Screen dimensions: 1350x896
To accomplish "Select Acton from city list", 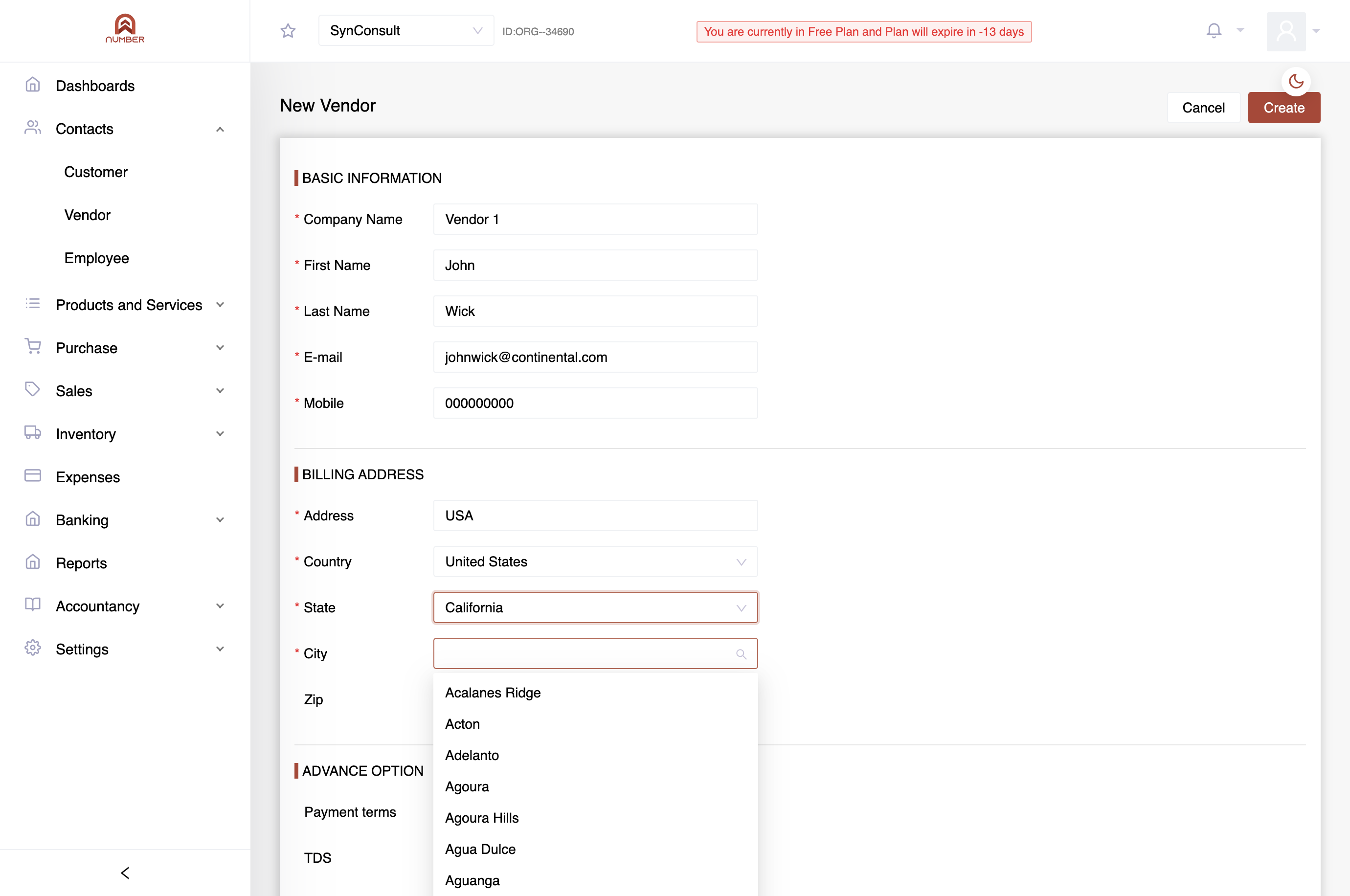I will pyautogui.click(x=595, y=724).
